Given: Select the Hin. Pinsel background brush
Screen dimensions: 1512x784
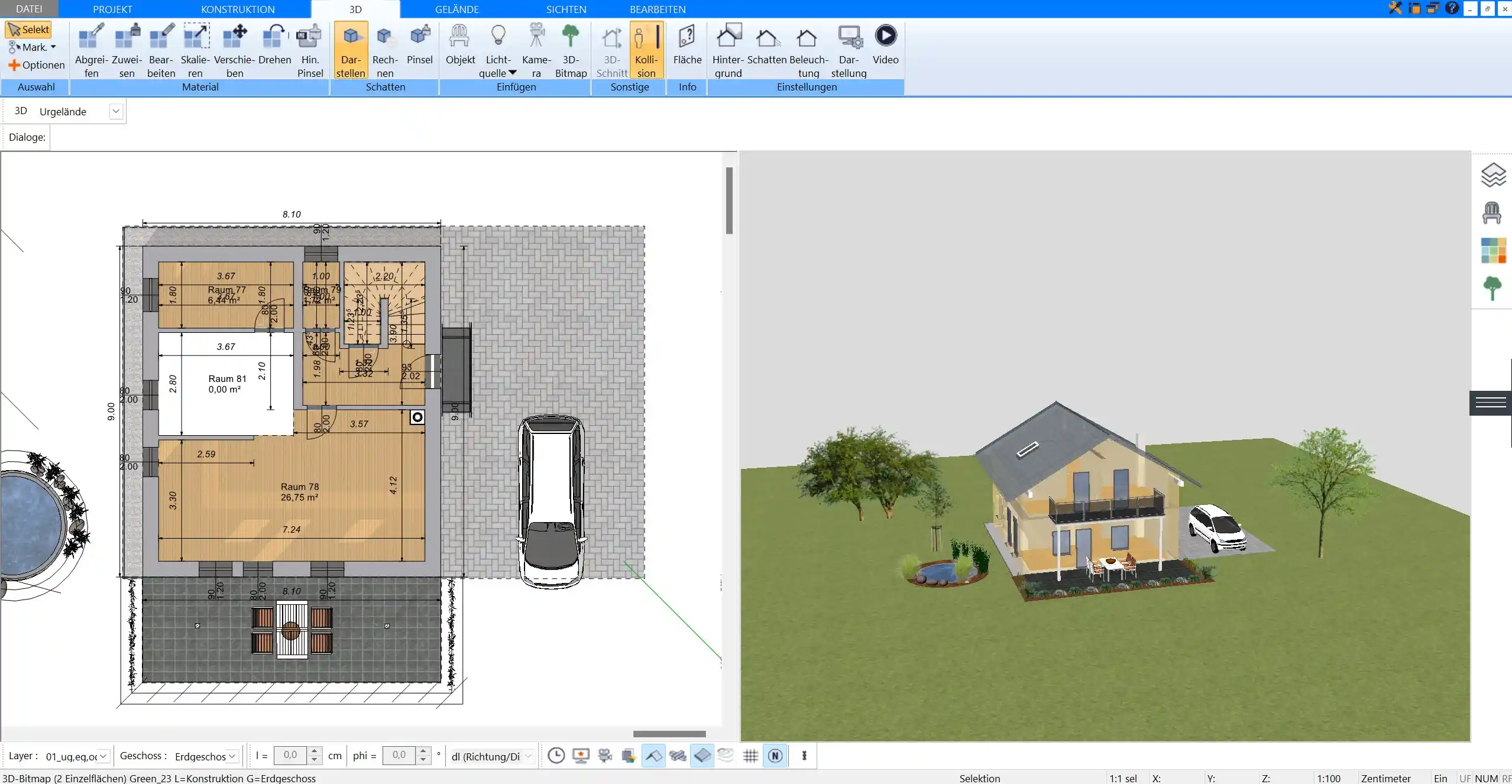Looking at the screenshot, I should pyautogui.click(x=310, y=50).
